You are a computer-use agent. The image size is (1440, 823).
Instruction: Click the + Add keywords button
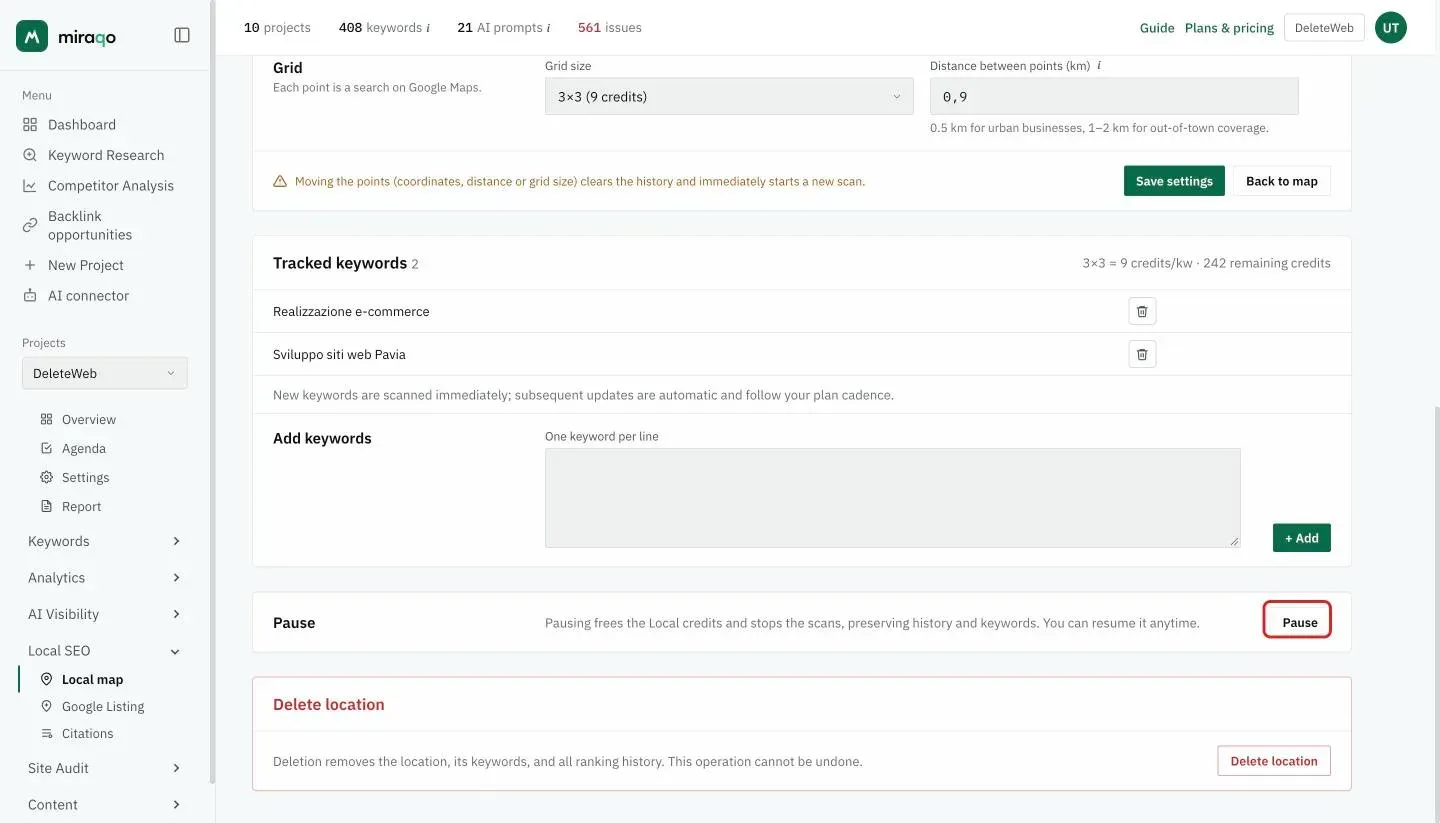(x=1302, y=538)
